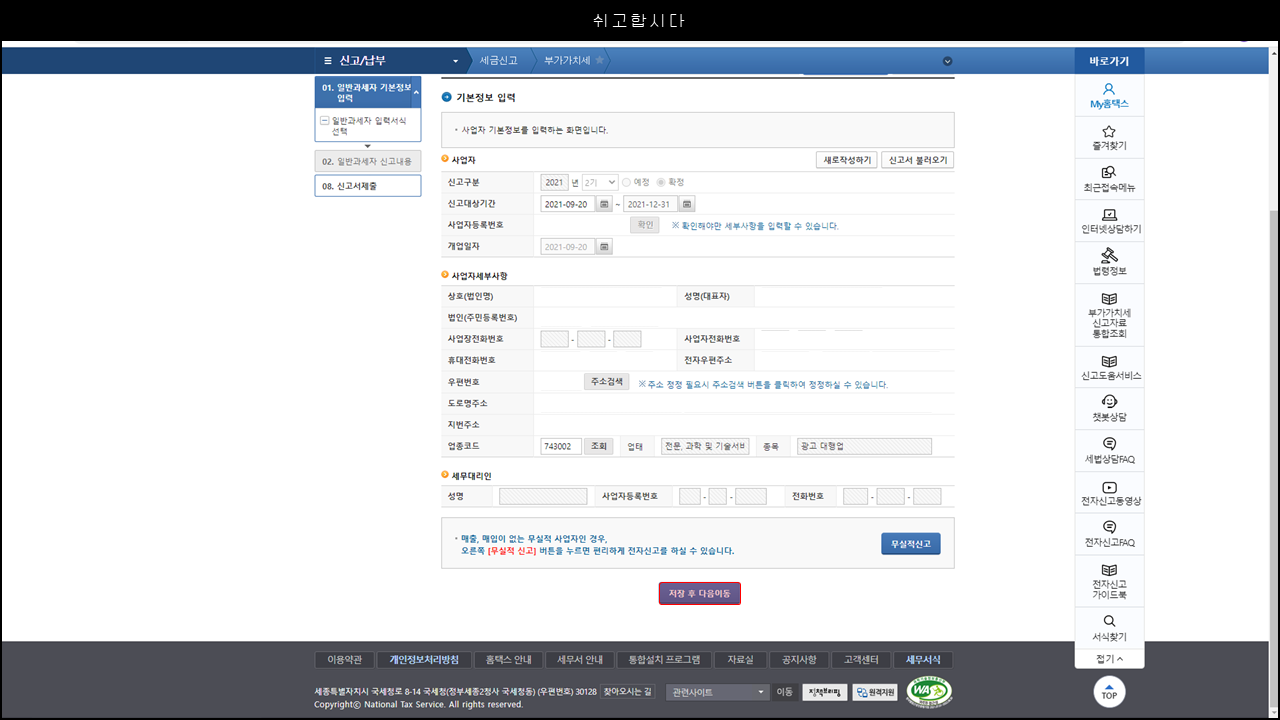Click 무실적신고 button
This screenshot has width=1280, height=720.
(910, 544)
